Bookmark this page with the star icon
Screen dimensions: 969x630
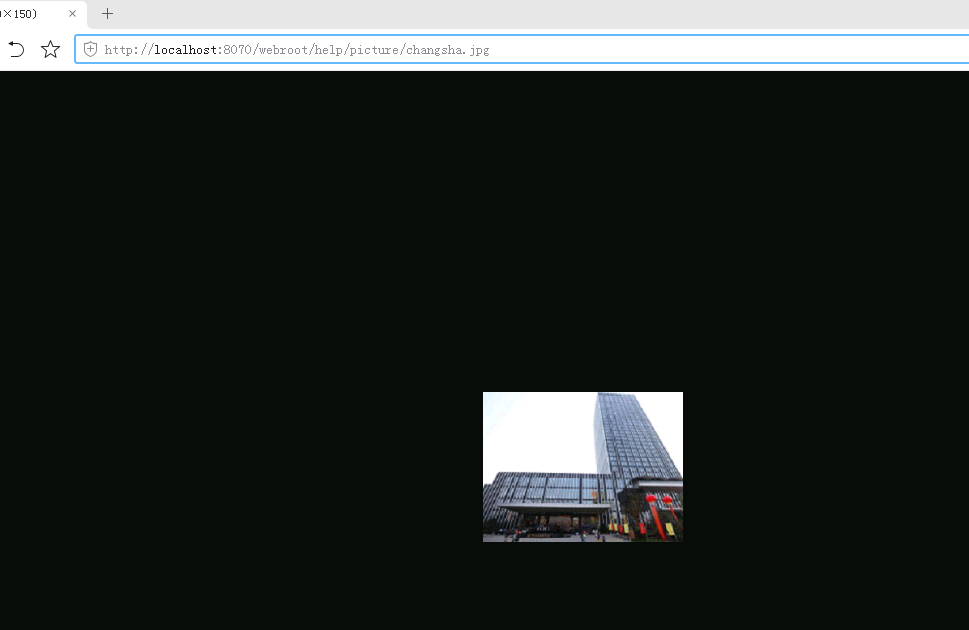(51, 49)
